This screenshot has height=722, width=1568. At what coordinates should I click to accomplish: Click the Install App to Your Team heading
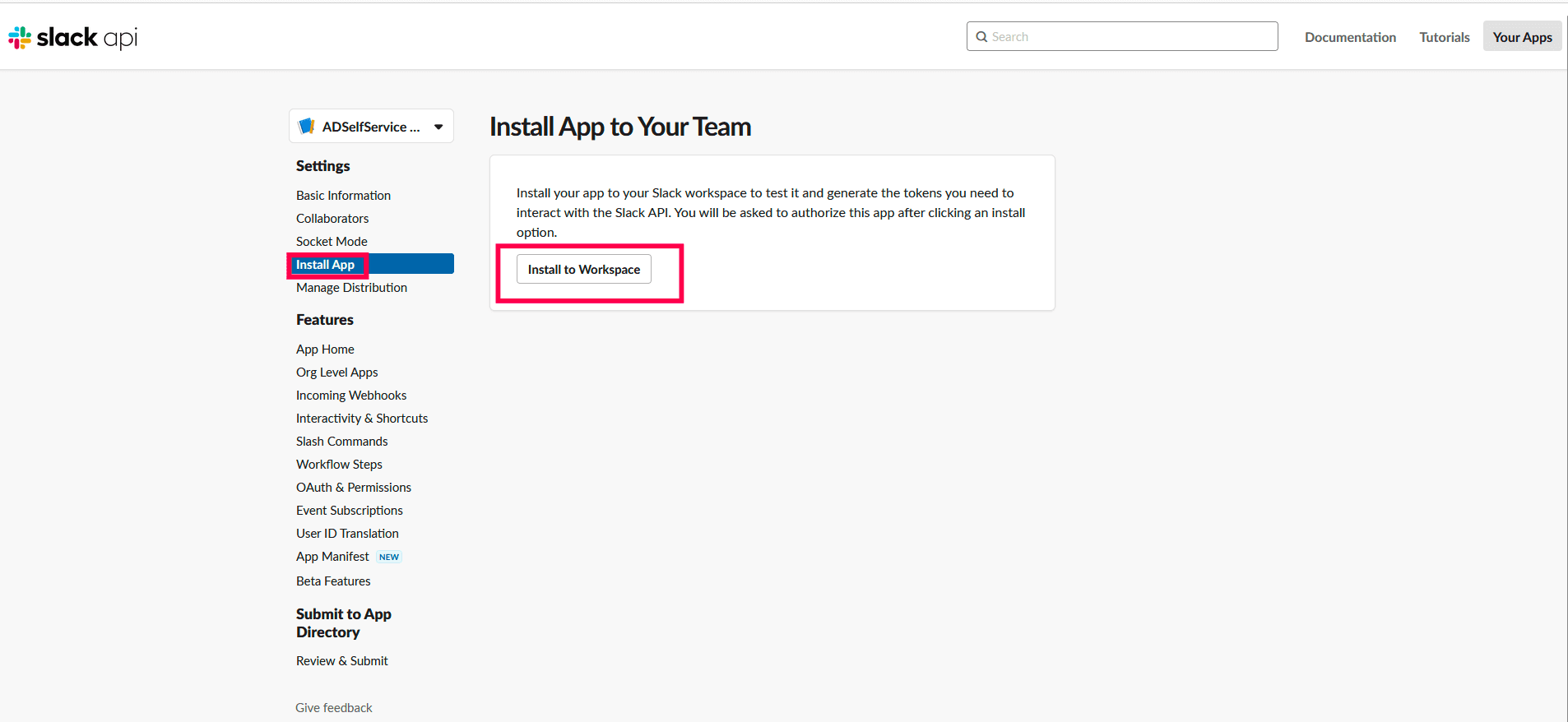click(620, 127)
